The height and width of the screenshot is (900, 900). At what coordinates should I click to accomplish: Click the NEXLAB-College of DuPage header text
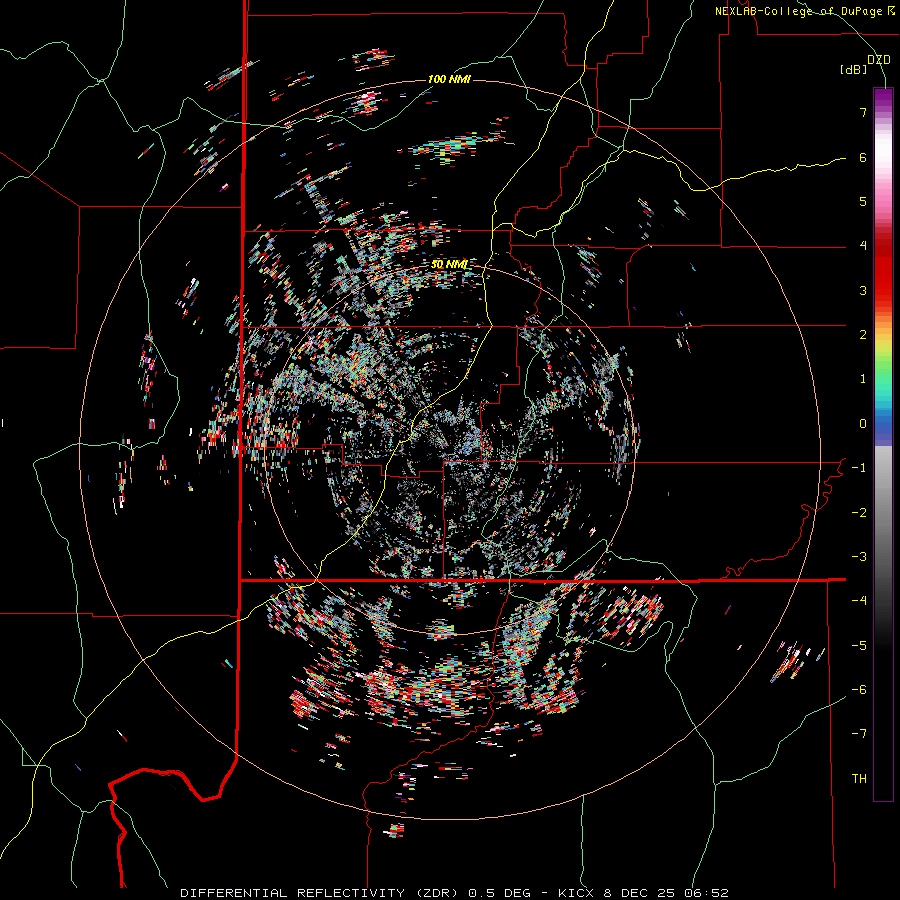click(804, 11)
